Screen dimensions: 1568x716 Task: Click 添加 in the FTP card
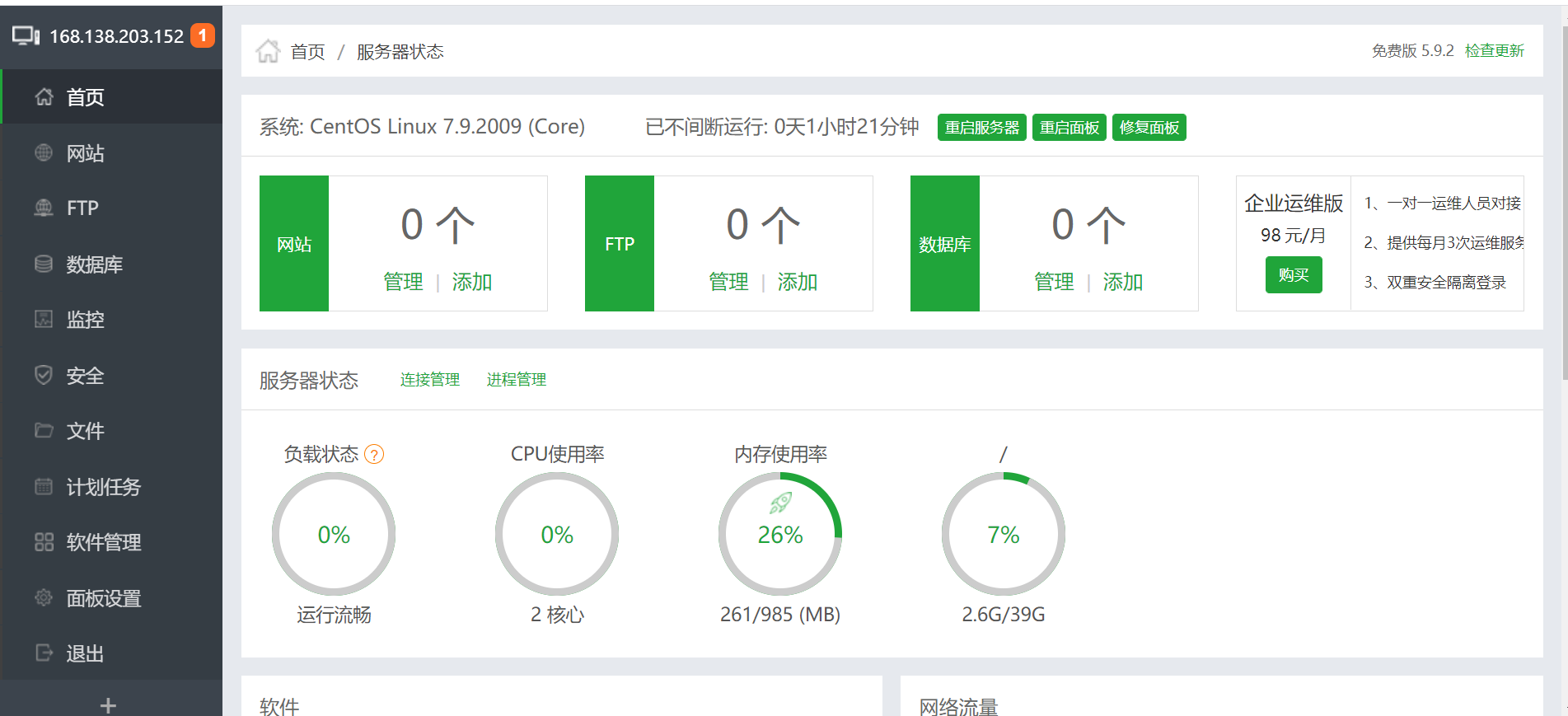pyautogui.click(x=798, y=282)
